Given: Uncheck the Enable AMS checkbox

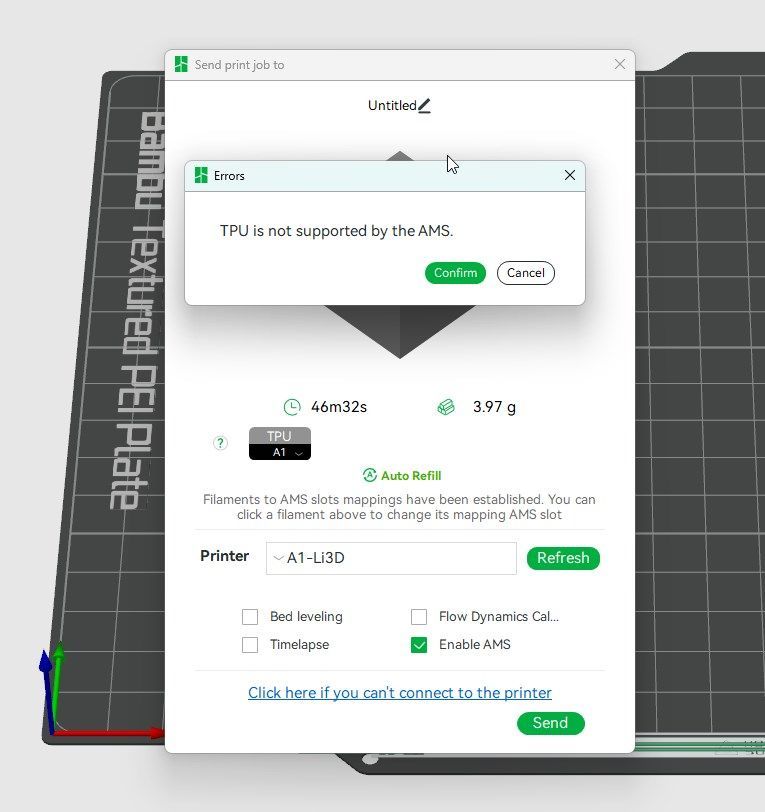Looking at the screenshot, I should (418, 645).
